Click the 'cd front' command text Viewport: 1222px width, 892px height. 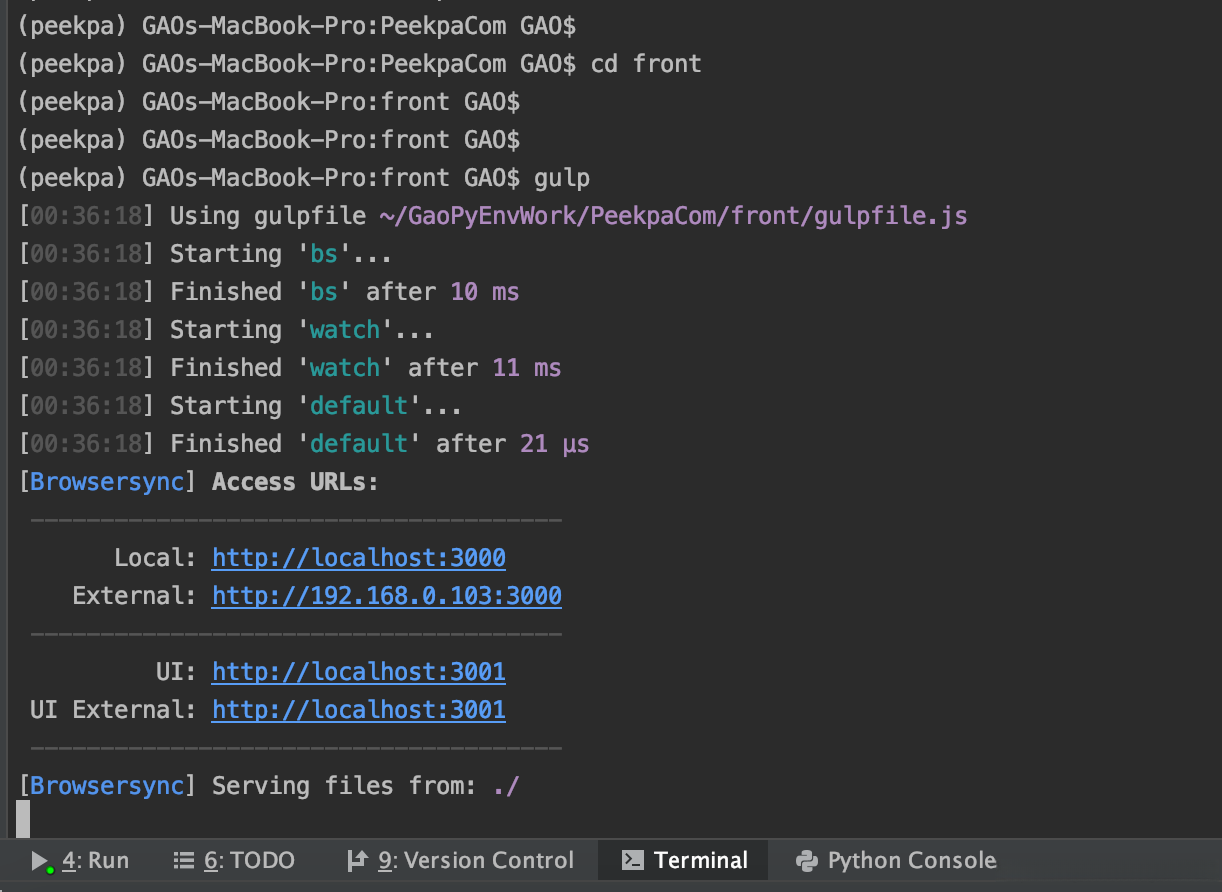[x=646, y=64]
